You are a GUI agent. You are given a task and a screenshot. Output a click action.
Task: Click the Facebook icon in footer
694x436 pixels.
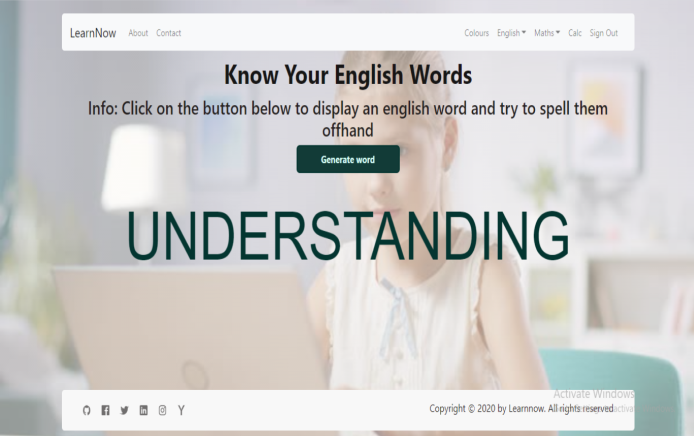tap(105, 410)
